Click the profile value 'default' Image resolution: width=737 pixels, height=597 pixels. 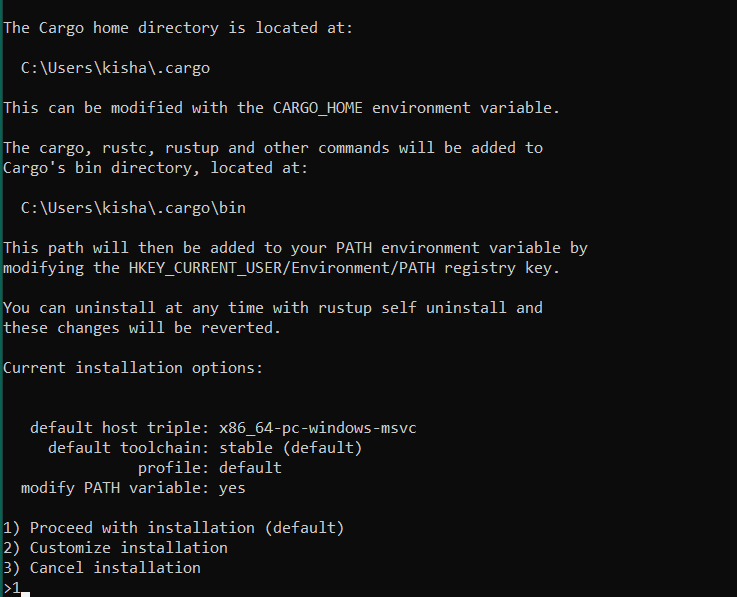(x=250, y=468)
